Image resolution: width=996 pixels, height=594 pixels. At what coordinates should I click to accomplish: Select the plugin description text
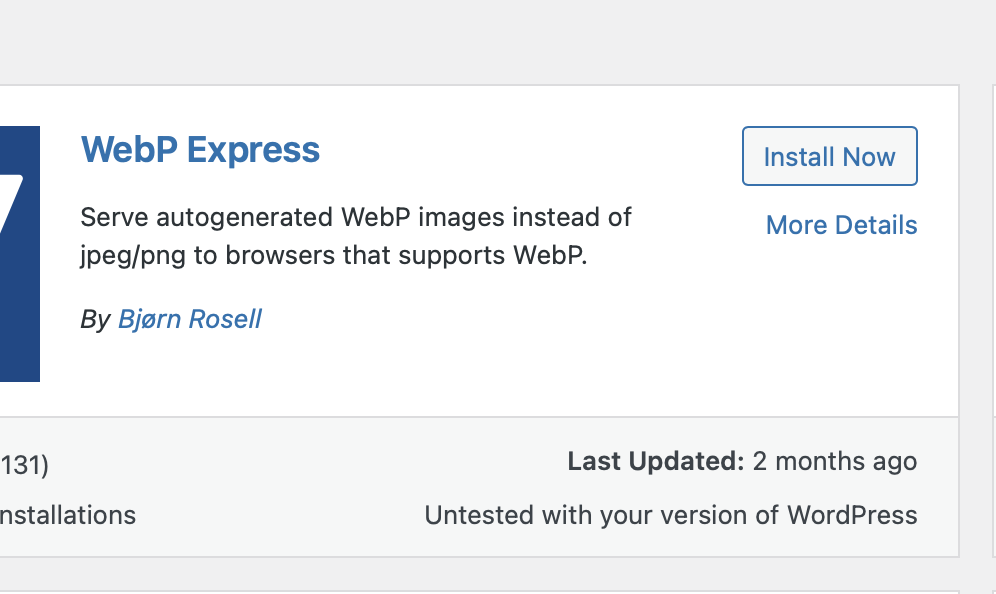point(356,236)
